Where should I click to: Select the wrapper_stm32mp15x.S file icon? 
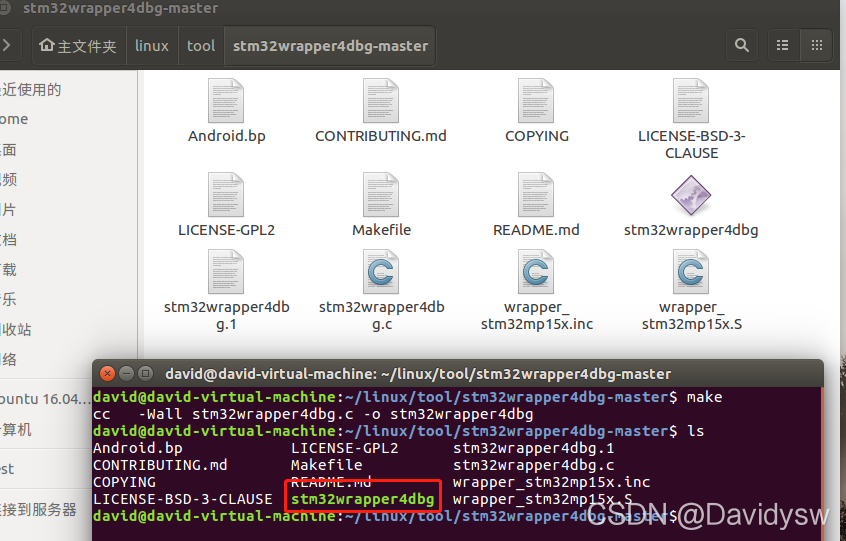click(x=691, y=271)
